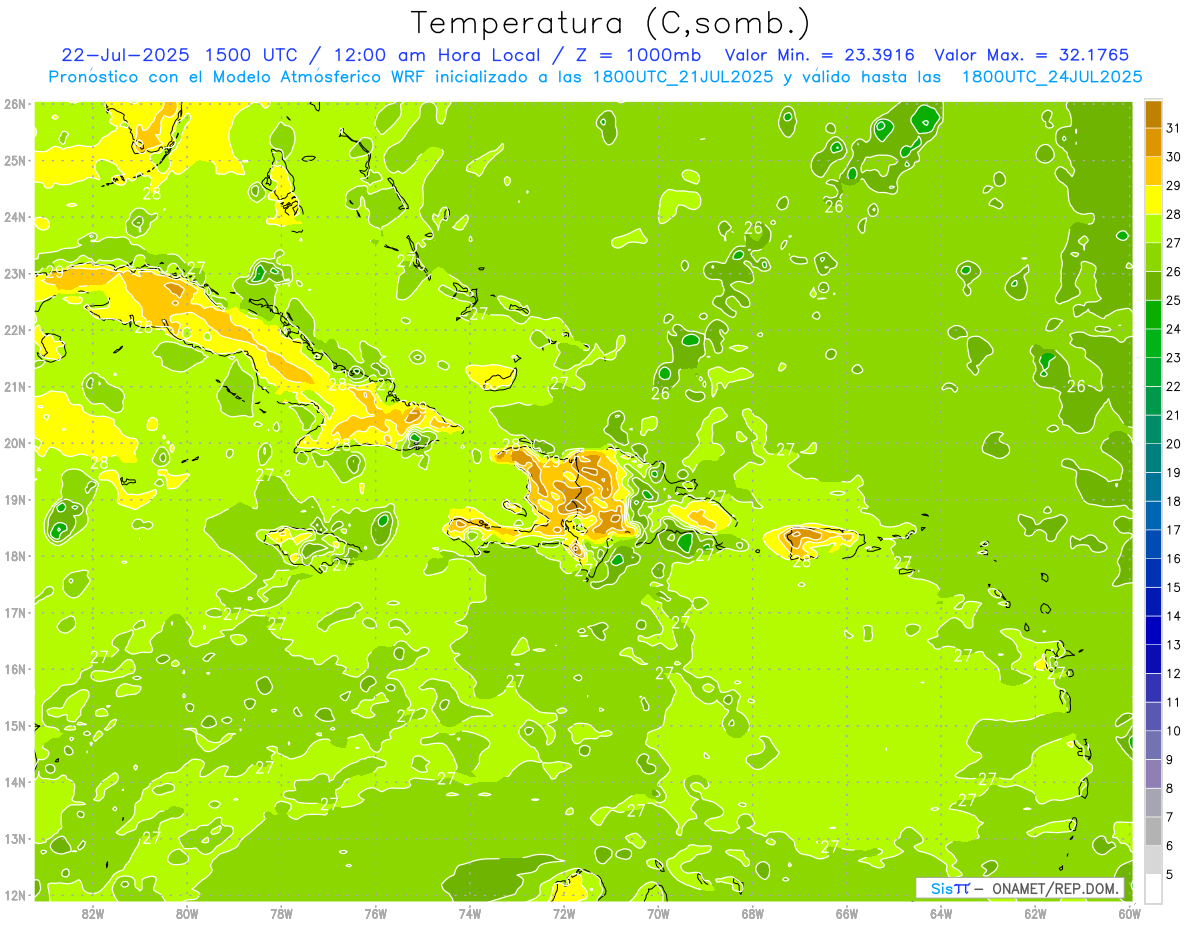The image size is (1200, 927).
Task: Pick the green legend color between 23 and 24
Action: [x=1153, y=343]
